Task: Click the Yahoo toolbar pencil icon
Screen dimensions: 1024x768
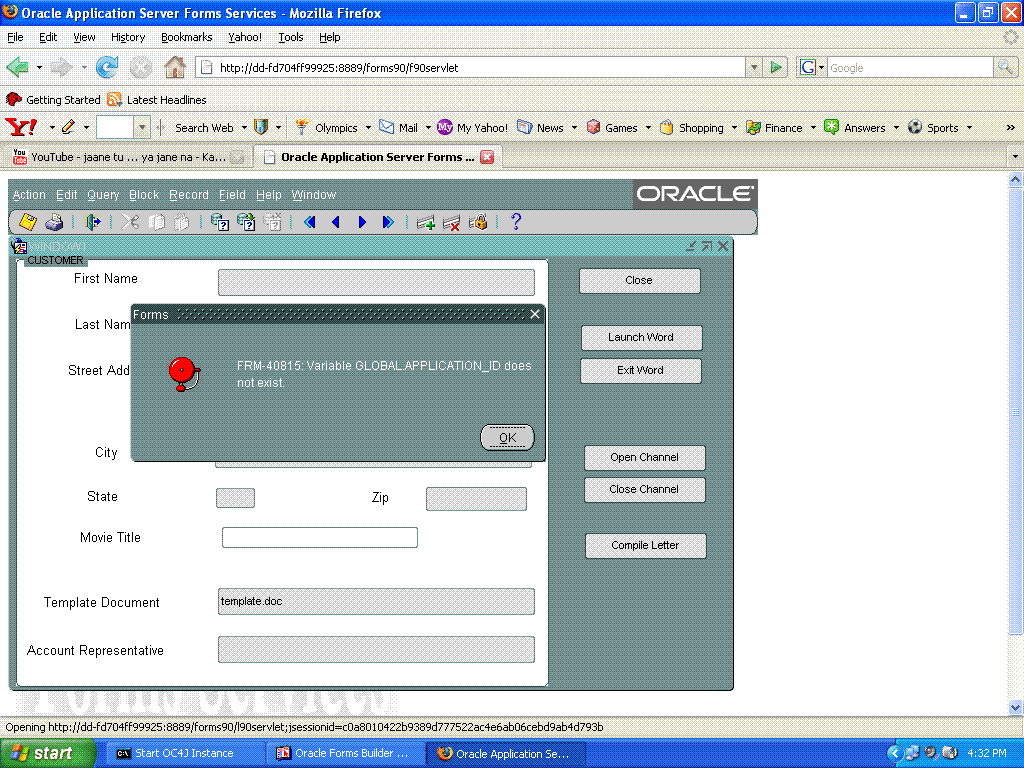Action: click(68, 127)
